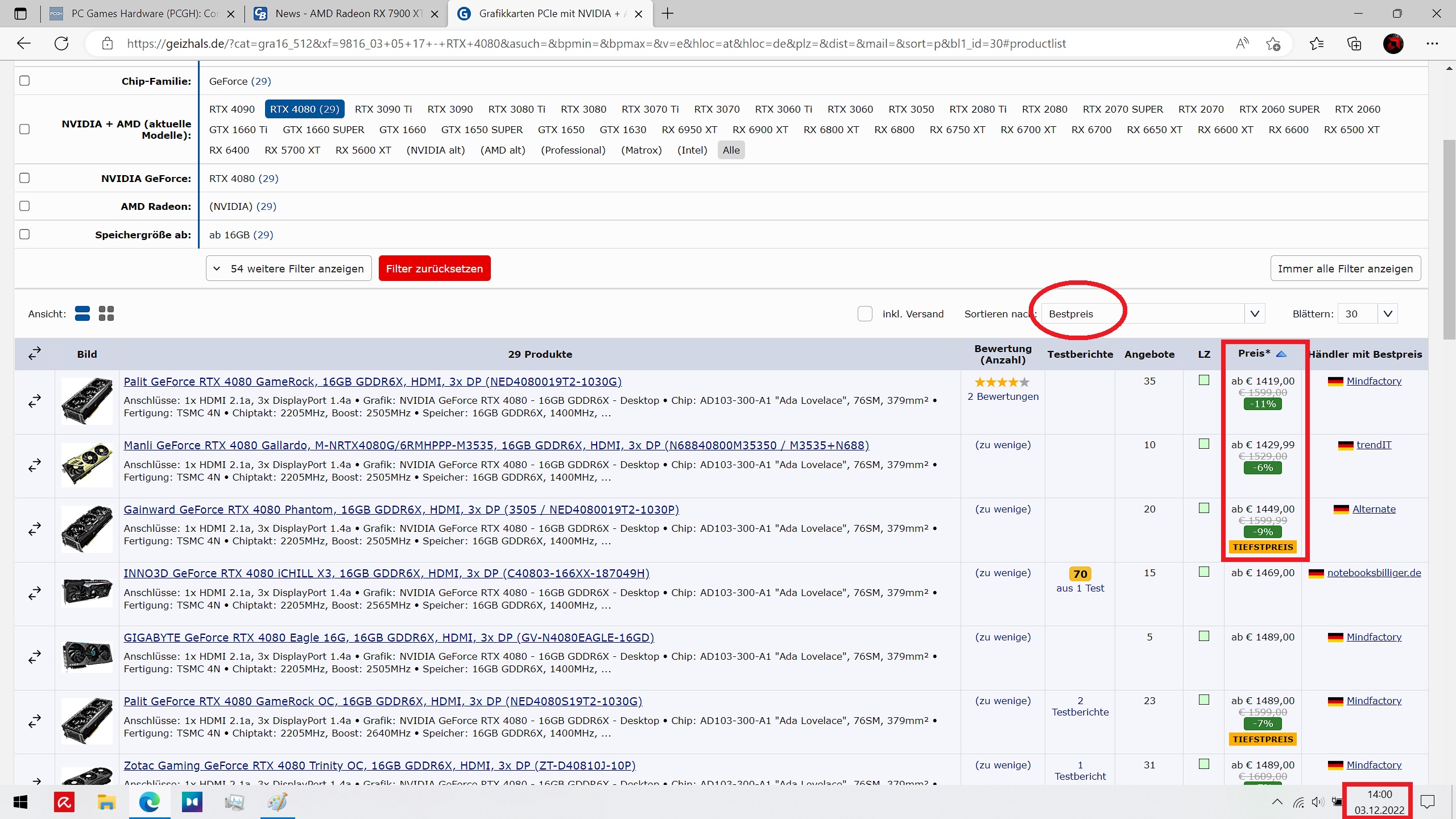Switch to grid view icon
Image resolution: width=1456 pixels, height=819 pixels.
click(106, 313)
